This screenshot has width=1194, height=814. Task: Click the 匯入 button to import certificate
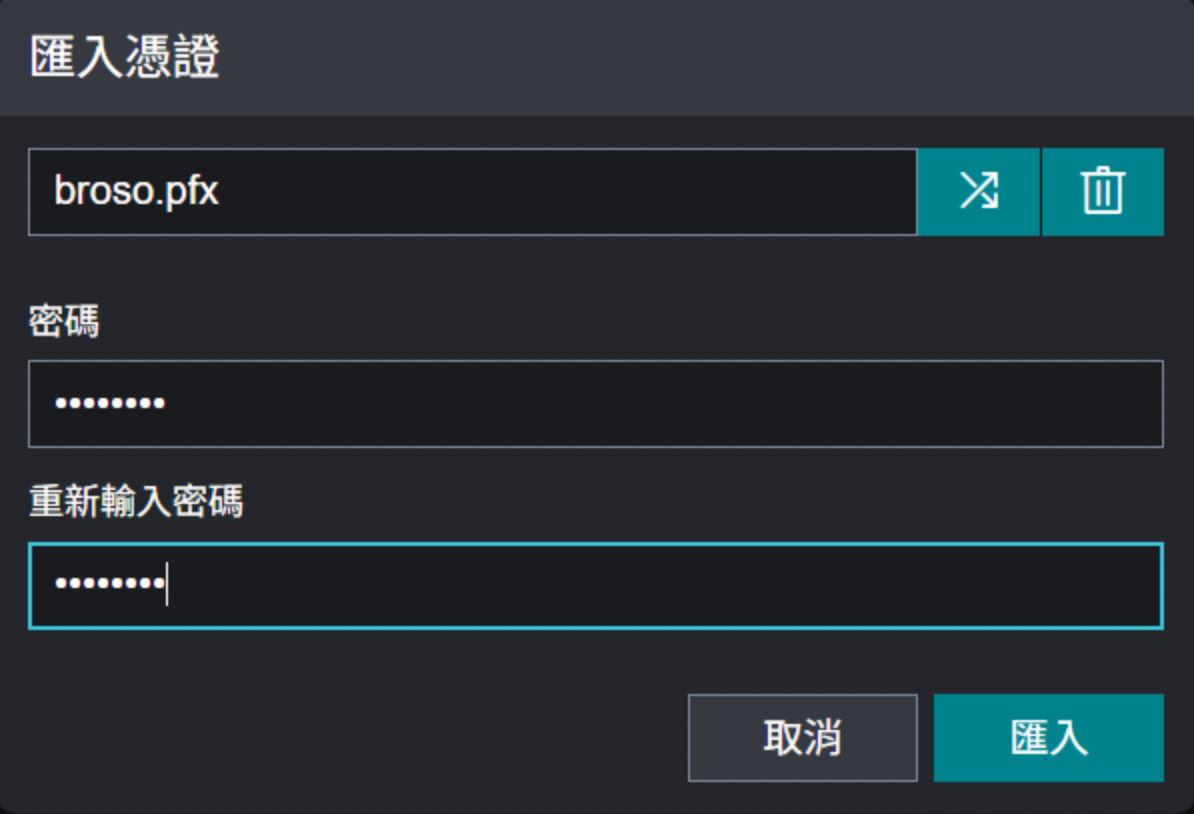click(1048, 738)
